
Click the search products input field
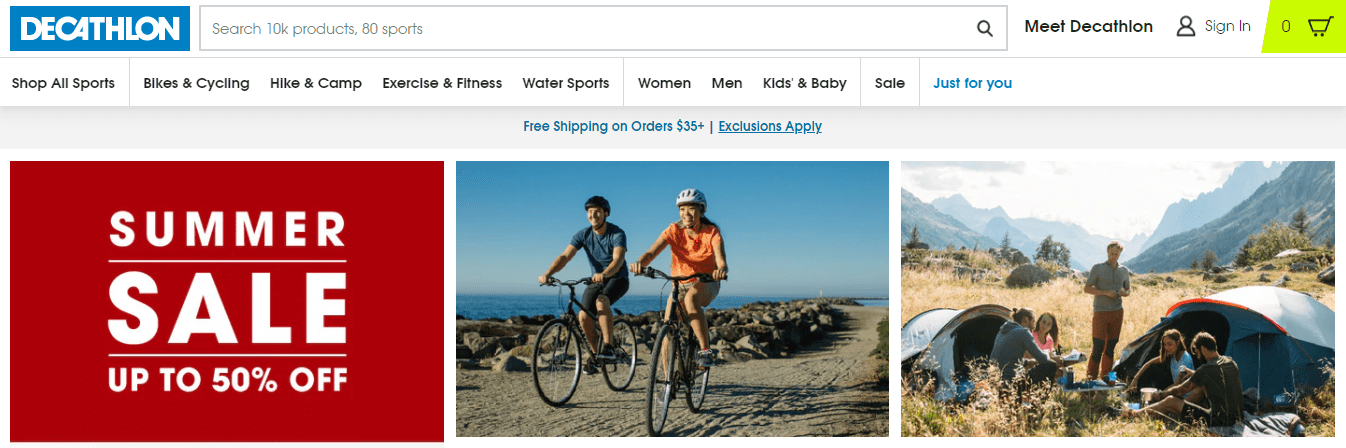pyautogui.click(x=590, y=29)
